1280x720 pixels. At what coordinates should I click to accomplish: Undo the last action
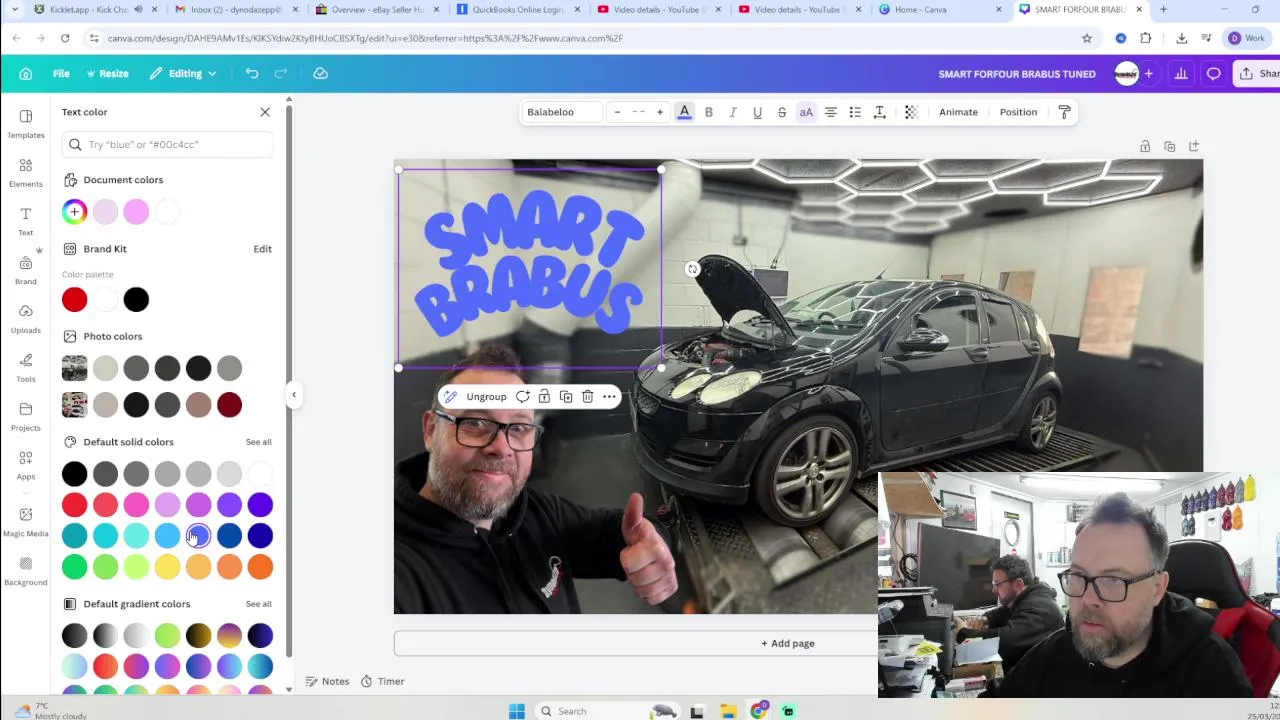252,73
